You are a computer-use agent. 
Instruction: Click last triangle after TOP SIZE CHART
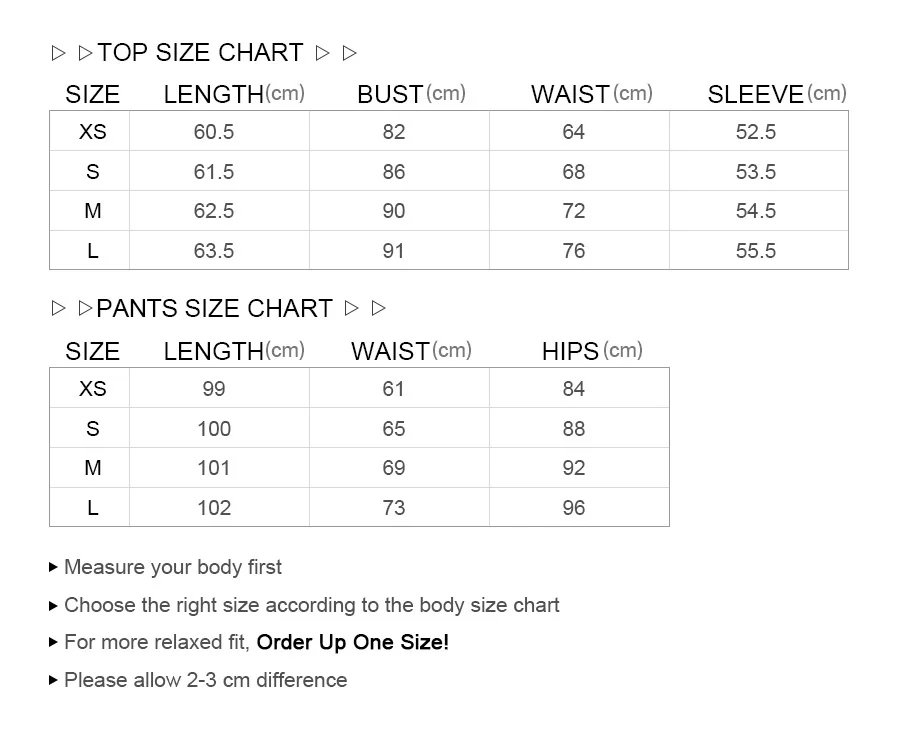350,53
